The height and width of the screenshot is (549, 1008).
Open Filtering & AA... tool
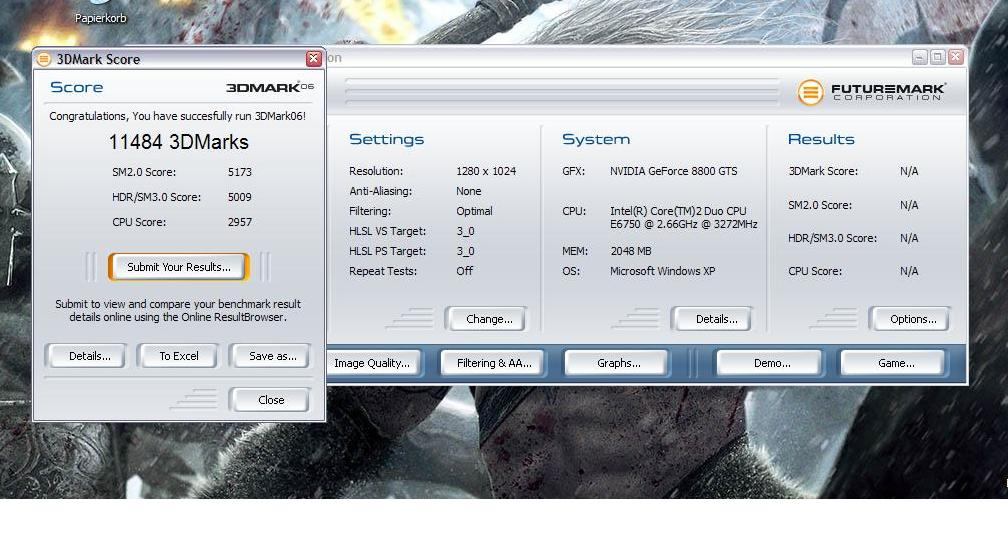coord(494,363)
